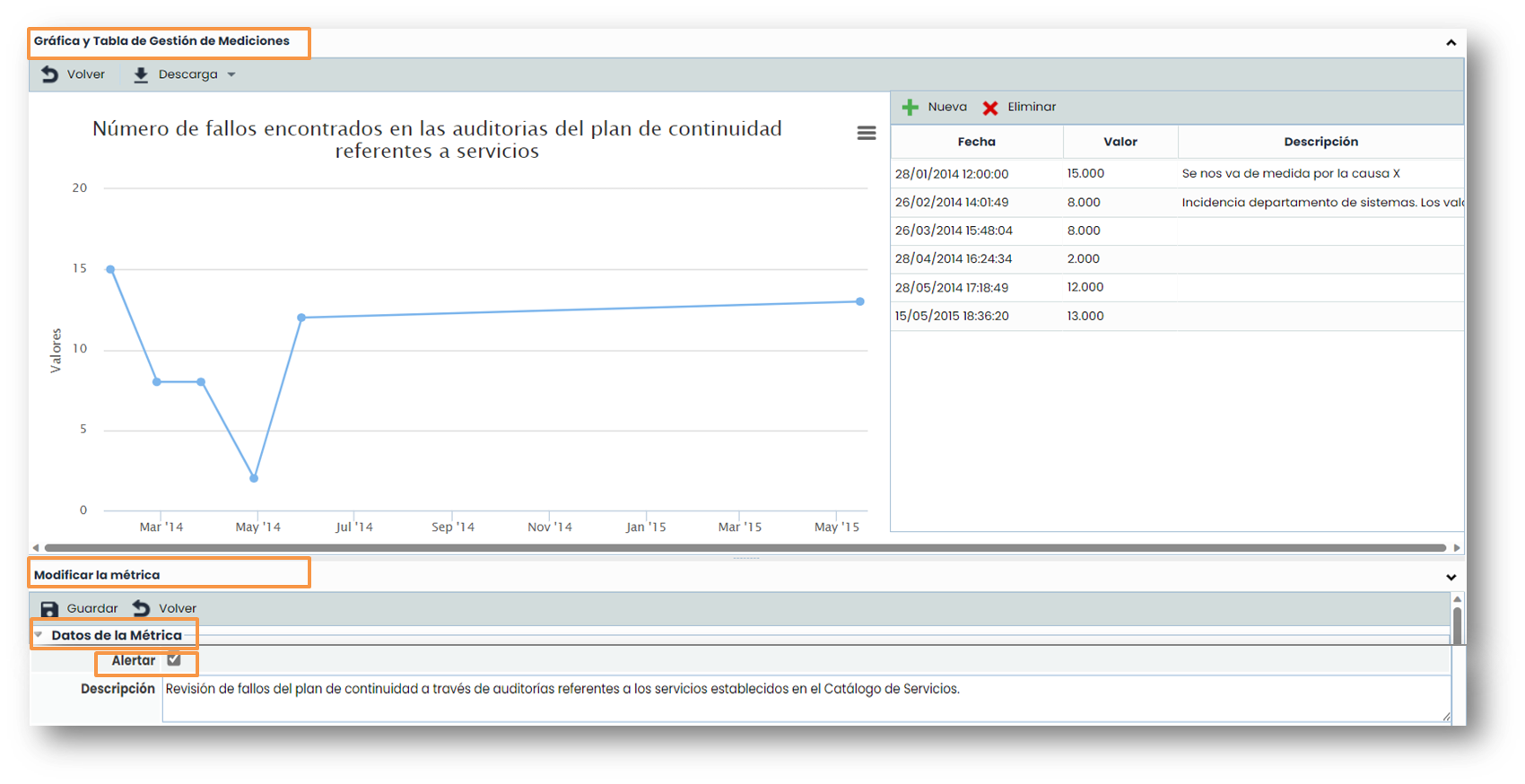This screenshot has height=784, width=1525.
Task: Click the Datos de la Métrica section title
Action: 117,635
